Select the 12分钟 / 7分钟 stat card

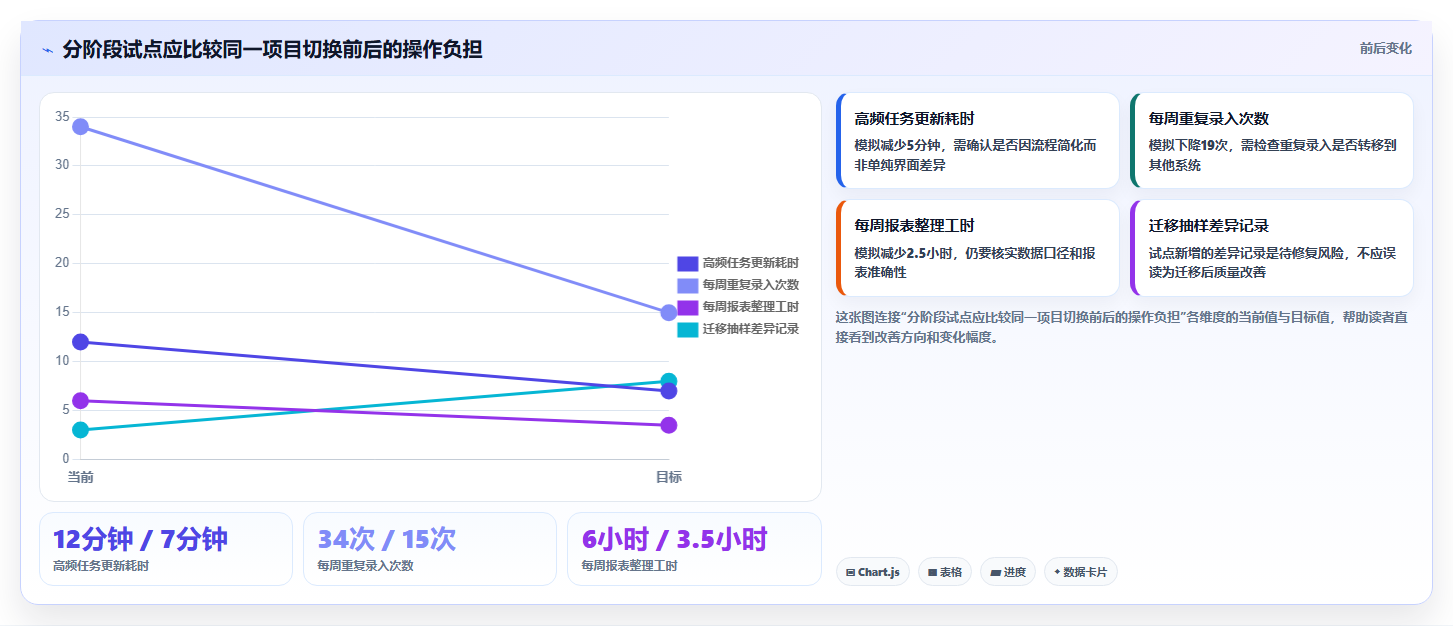click(x=166, y=549)
